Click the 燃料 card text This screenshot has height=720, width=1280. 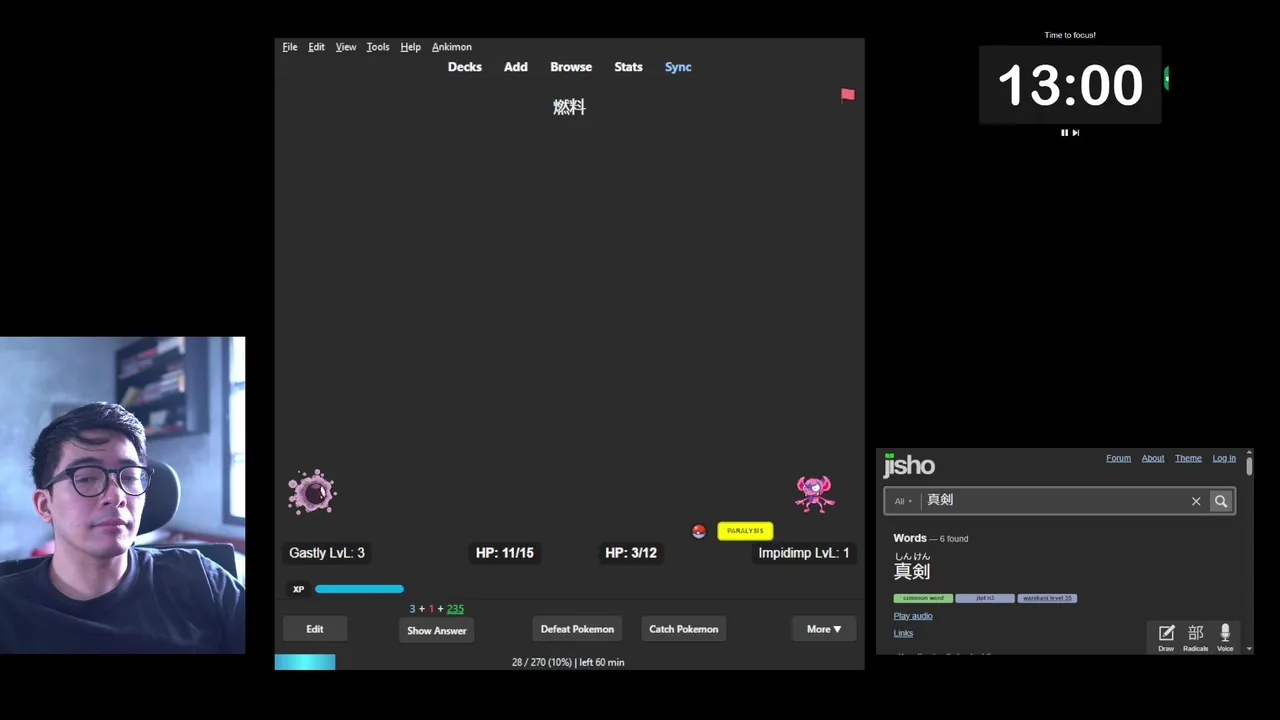(x=569, y=107)
